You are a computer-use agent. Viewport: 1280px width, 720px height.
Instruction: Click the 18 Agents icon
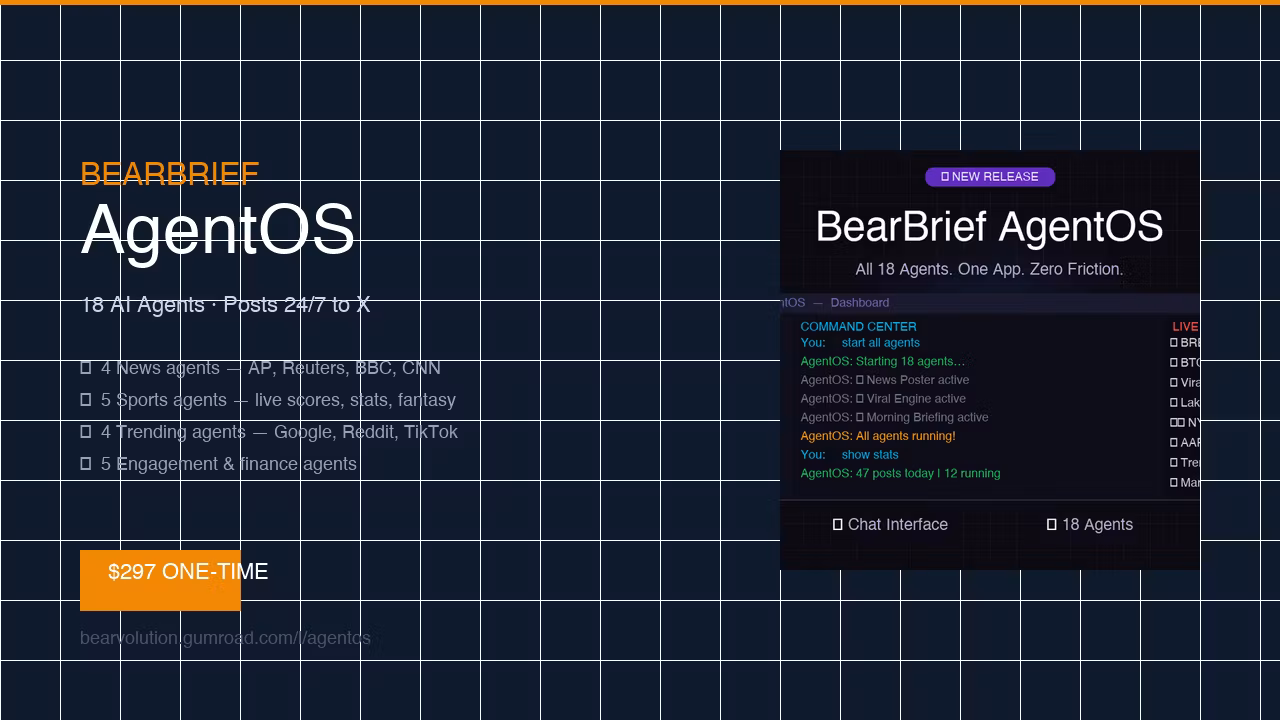point(1052,525)
